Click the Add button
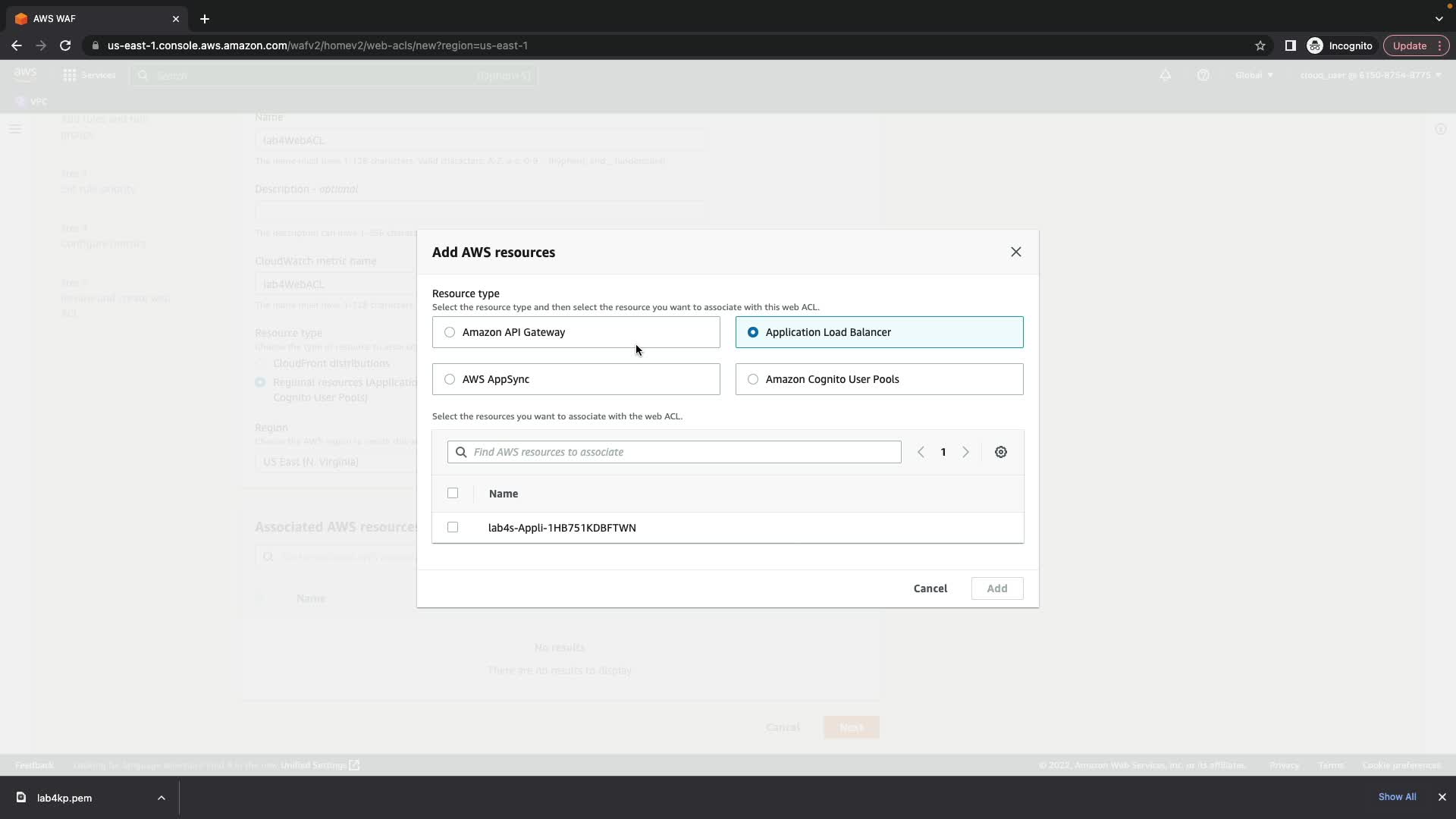This screenshot has width=1456, height=819. click(x=996, y=588)
